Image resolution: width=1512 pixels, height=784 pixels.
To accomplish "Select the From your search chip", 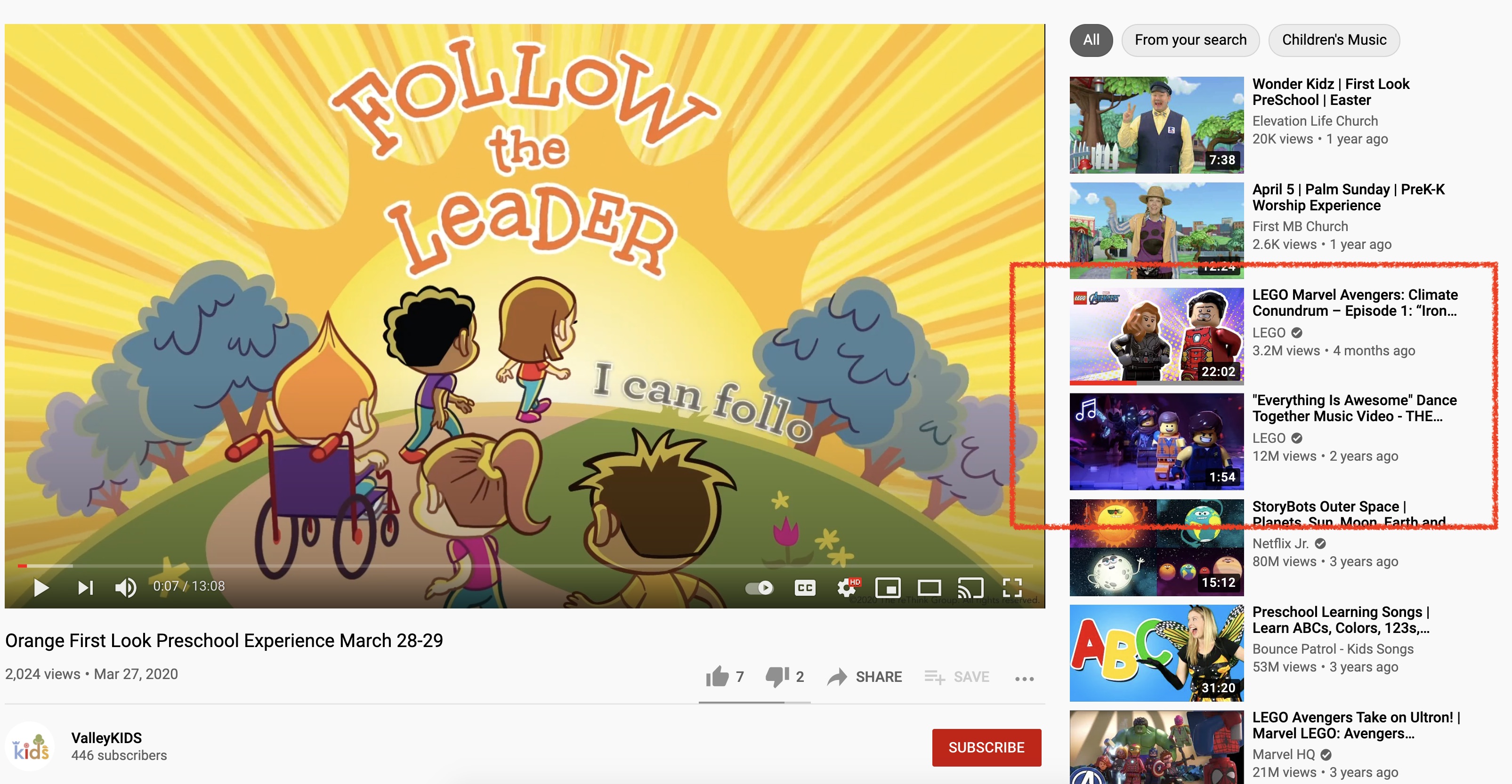I will pos(1190,40).
